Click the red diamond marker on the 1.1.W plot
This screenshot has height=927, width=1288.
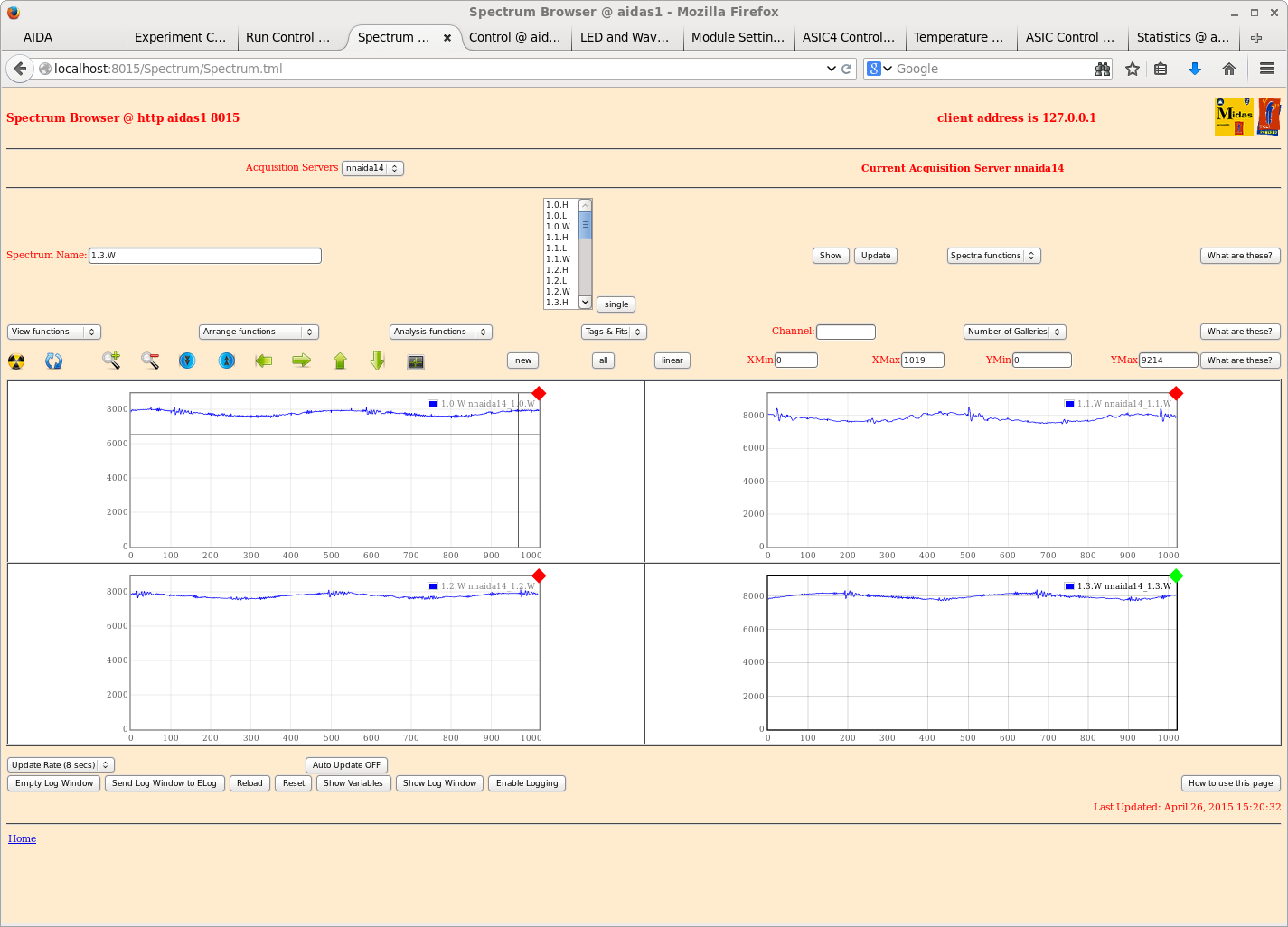pos(1176,393)
